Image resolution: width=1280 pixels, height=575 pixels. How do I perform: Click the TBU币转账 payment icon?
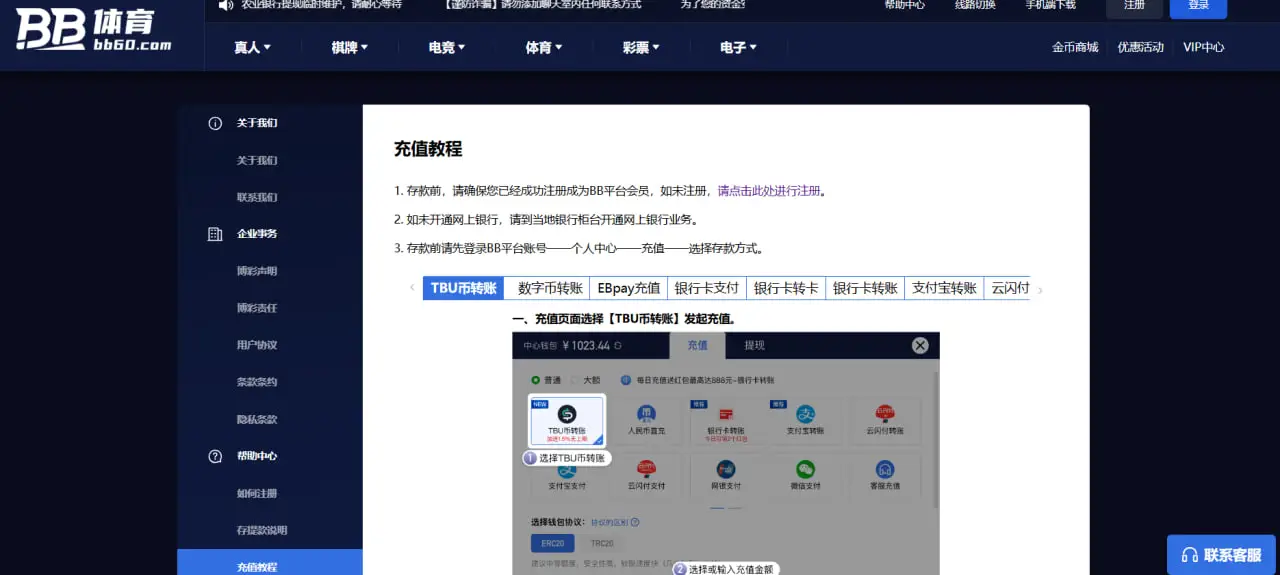coord(566,414)
